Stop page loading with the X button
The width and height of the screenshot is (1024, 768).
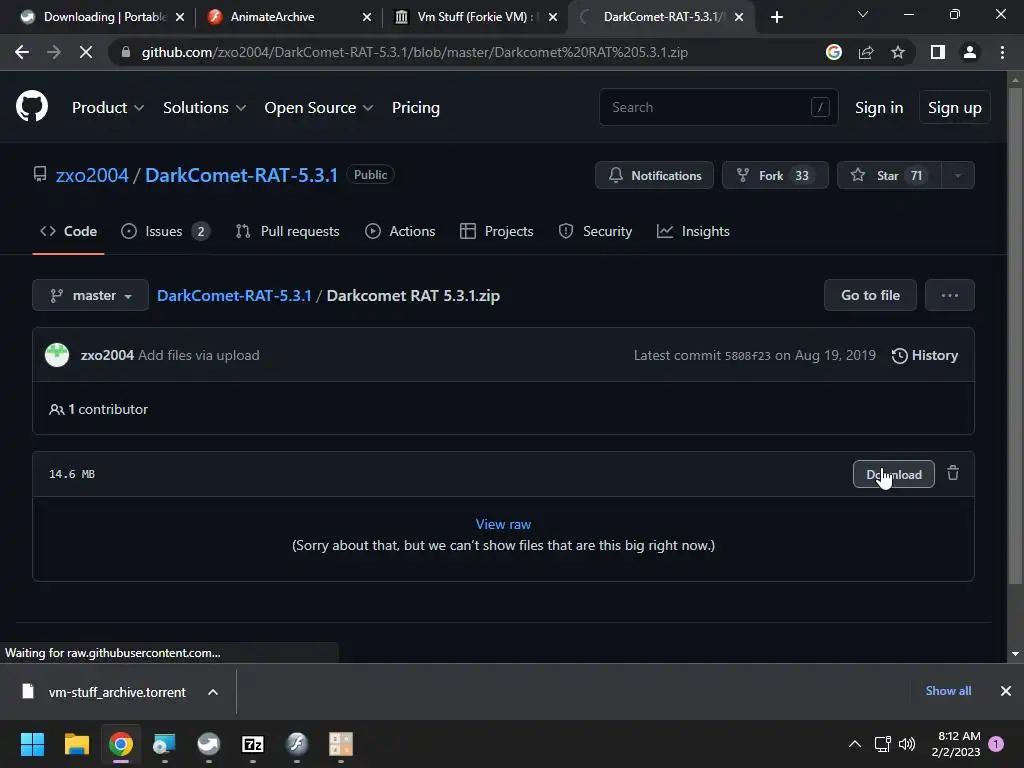pyautogui.click(x=86, y=52)
